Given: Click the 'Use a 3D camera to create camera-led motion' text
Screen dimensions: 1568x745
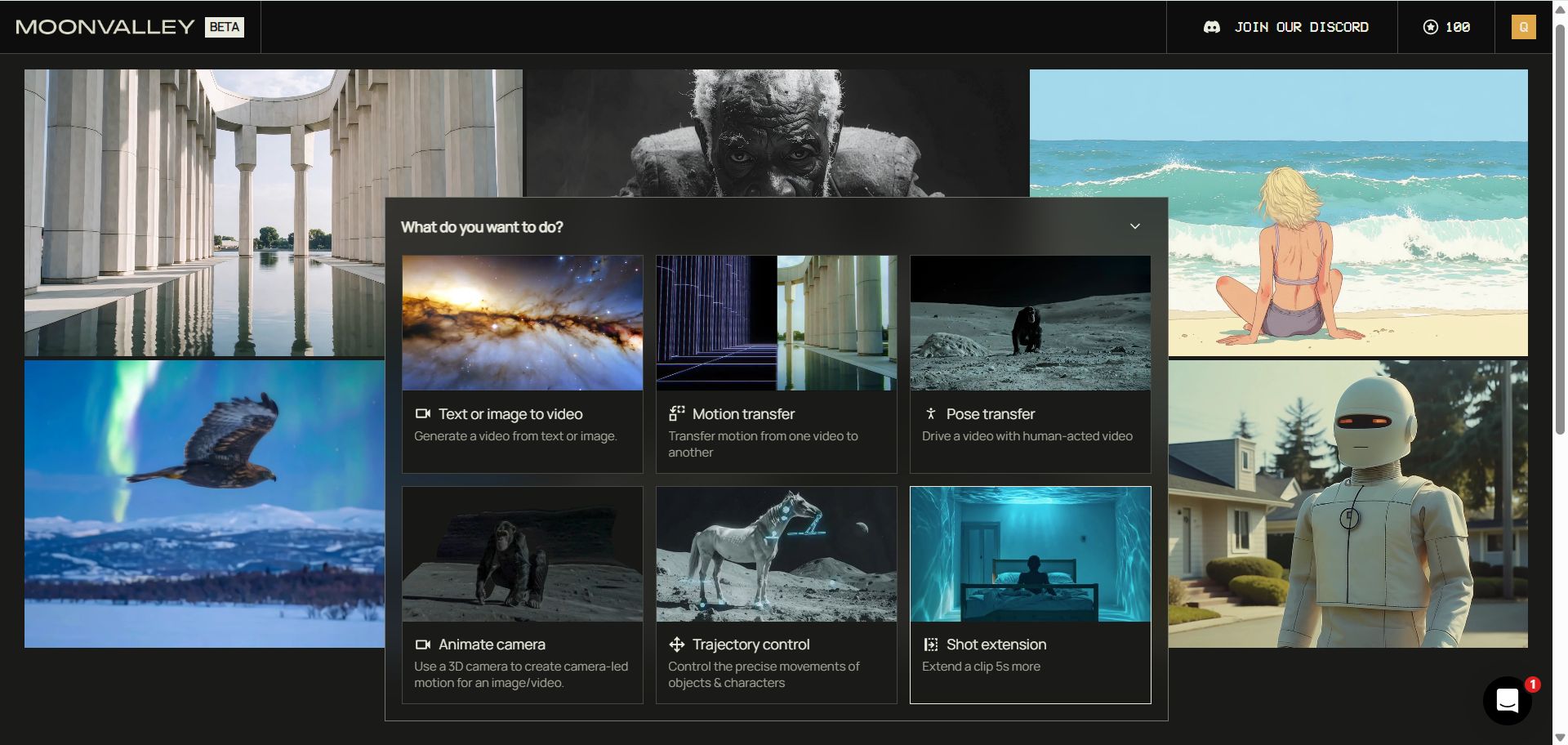Looking at the screenshot, I should tap(521, 675).
